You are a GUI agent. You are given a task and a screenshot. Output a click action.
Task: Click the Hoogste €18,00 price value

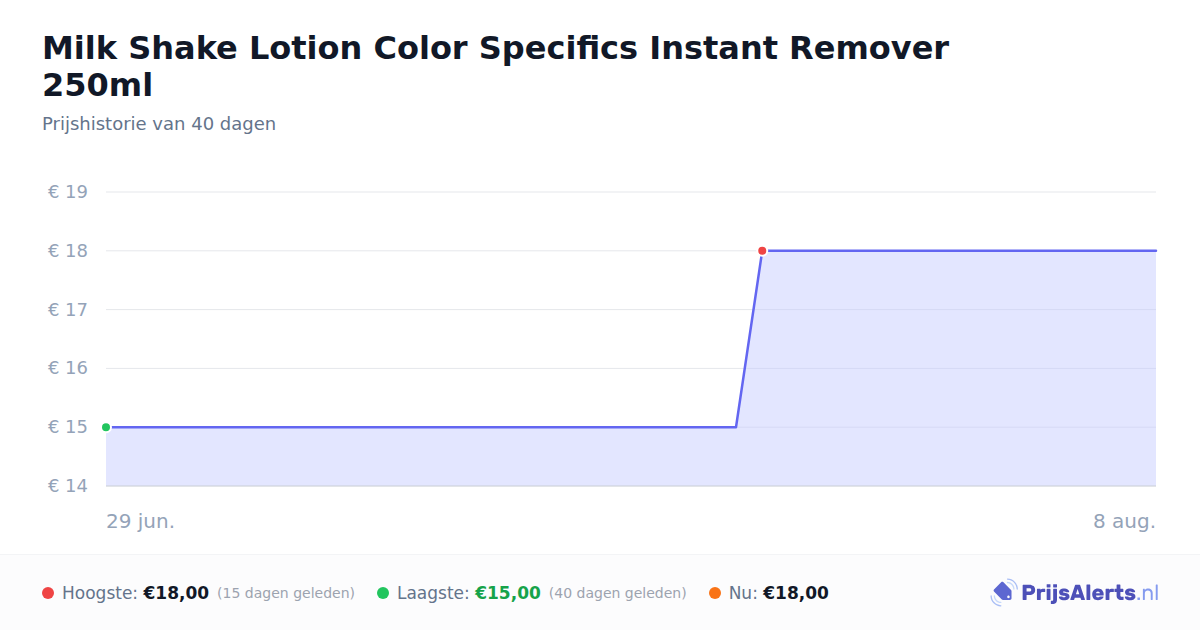[176, 593]
